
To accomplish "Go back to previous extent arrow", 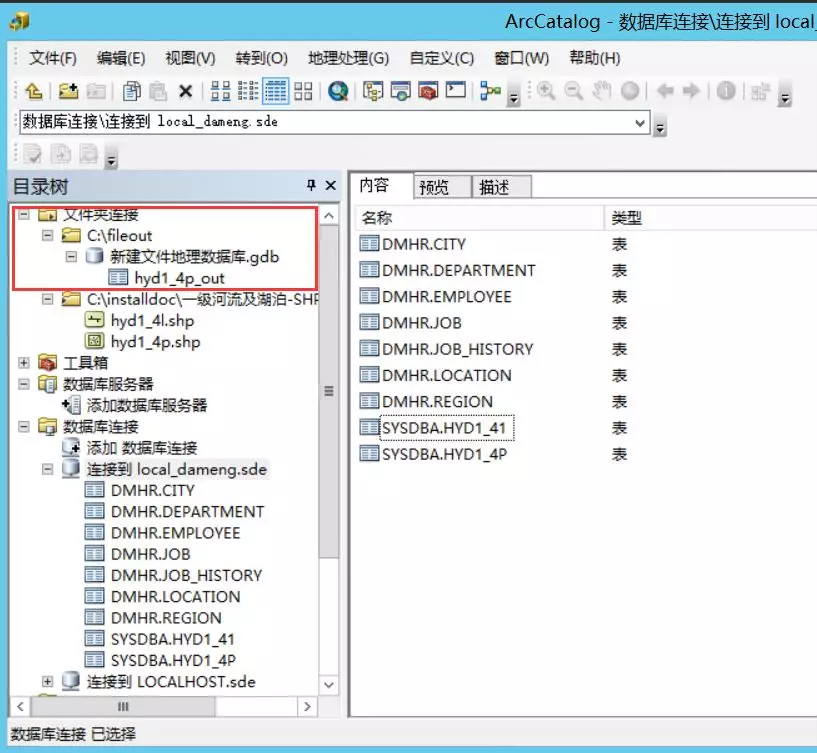I will point(665,91).
